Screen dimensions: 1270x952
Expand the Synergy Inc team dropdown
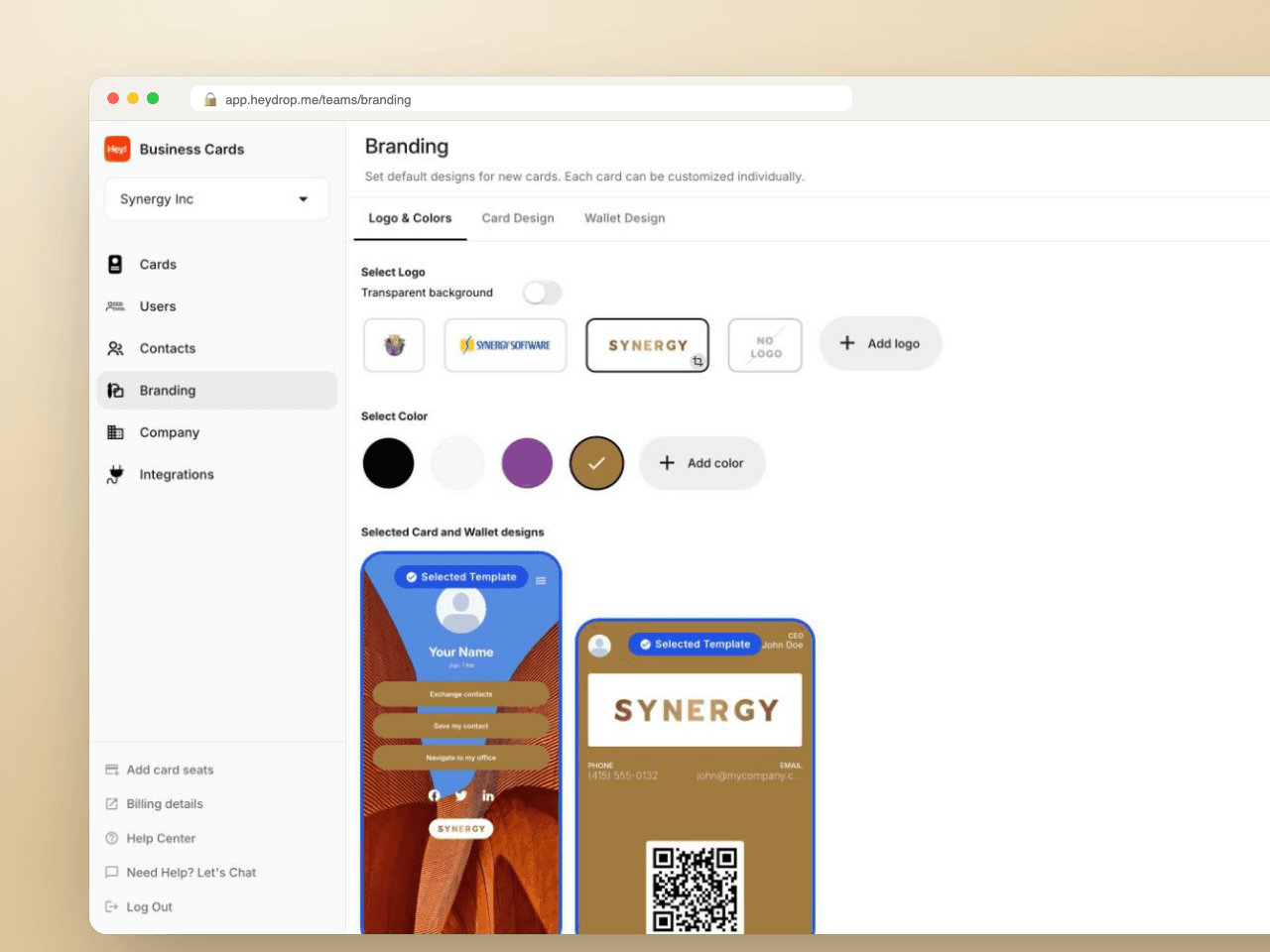(x=217, y=199)
